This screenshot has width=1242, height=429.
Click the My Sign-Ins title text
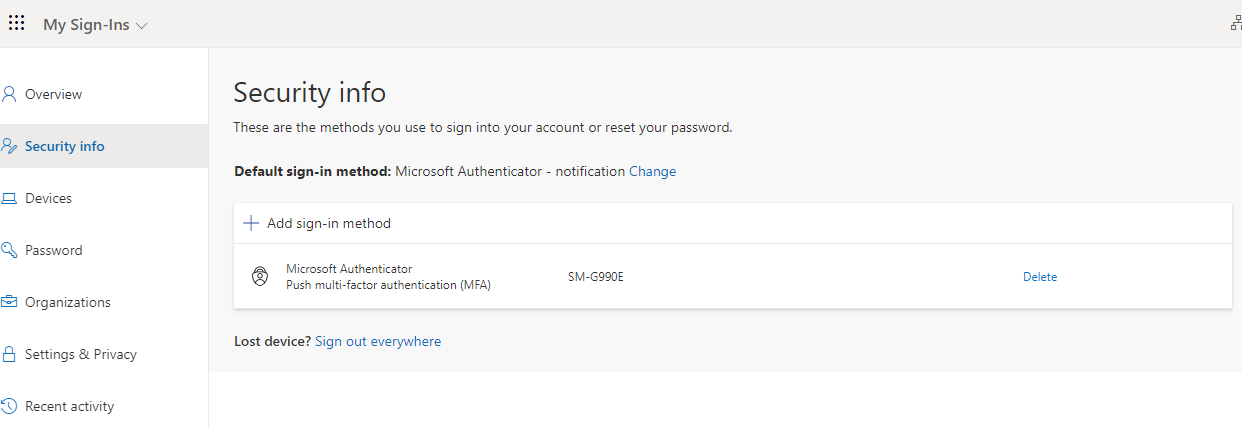pyautogui.click(x=86, y=25)
